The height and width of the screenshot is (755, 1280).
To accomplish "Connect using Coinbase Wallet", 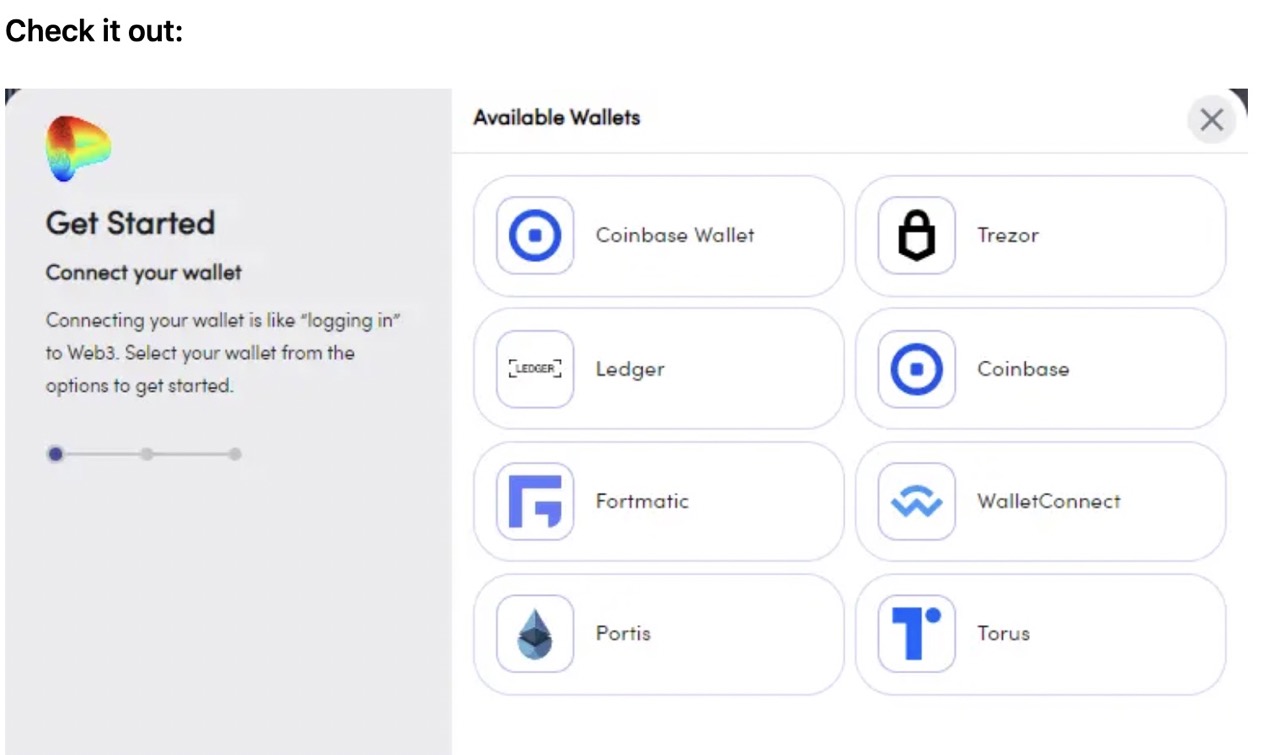I will point(657,235).
